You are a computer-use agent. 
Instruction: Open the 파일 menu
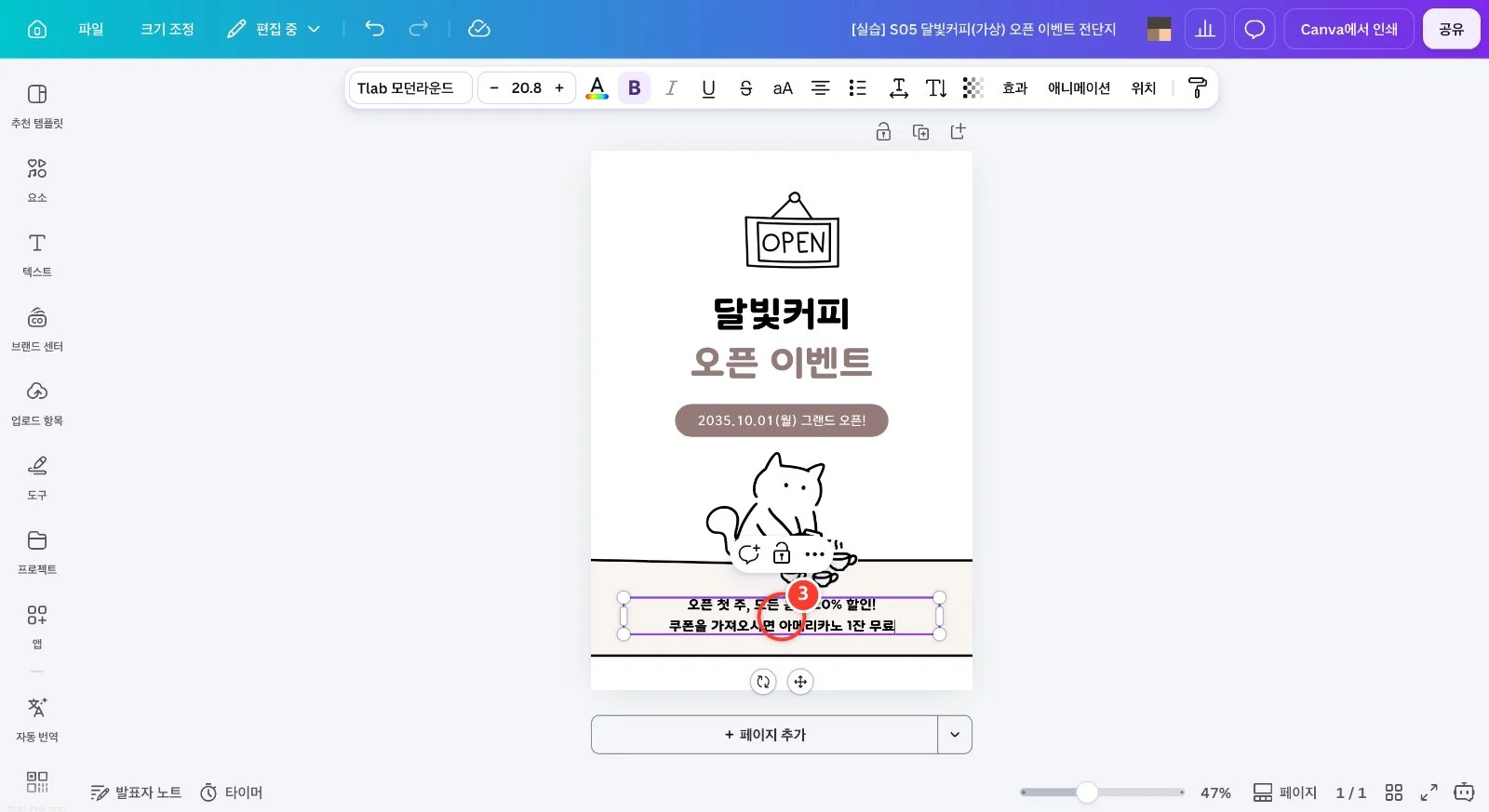(x=91, y=29)
